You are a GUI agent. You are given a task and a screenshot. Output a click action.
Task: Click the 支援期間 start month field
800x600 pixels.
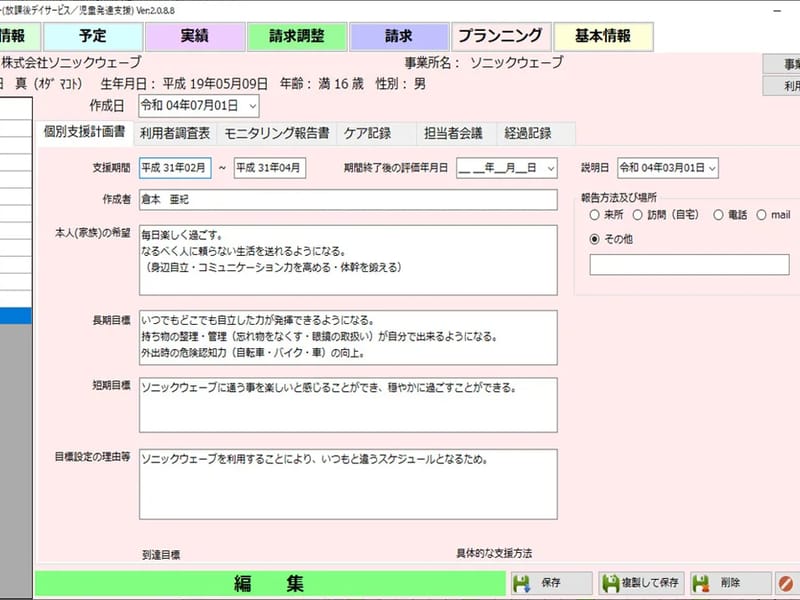pyautogui.click(x=175, y=168)
